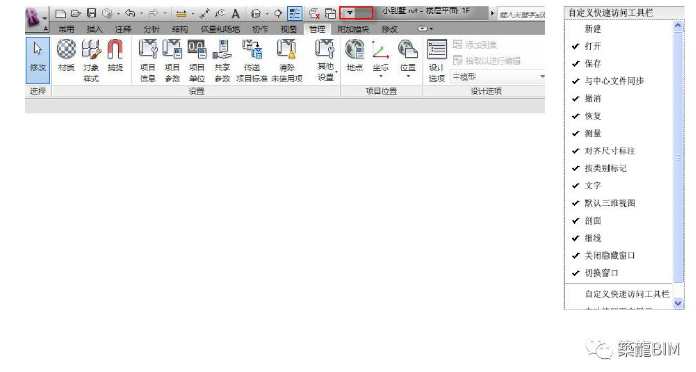The height and width of the screenshot is (372, 696).
Task: Click 清除未使用项 (Purge Unused) broom icon
Action: pyautogui.click(x=287, y=60)
